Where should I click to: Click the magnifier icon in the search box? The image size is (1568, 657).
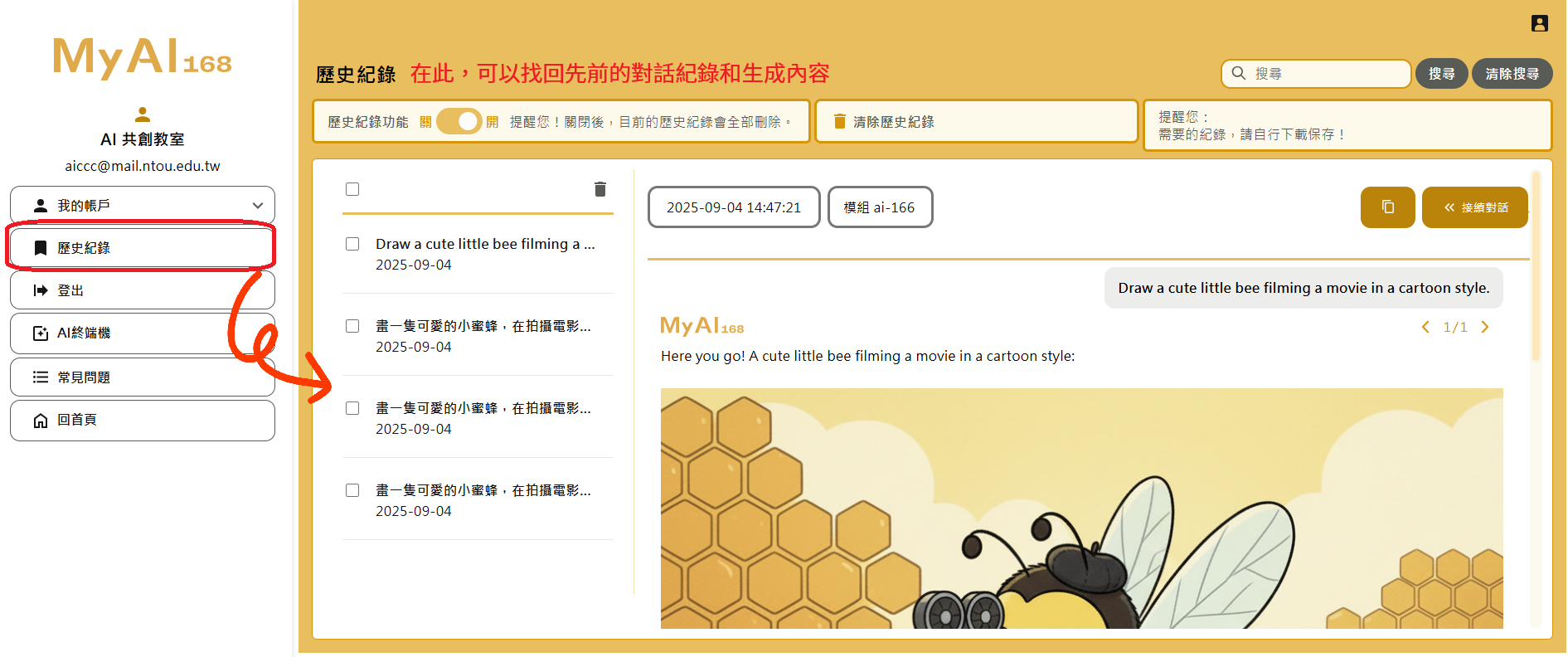pos(1239,73)
